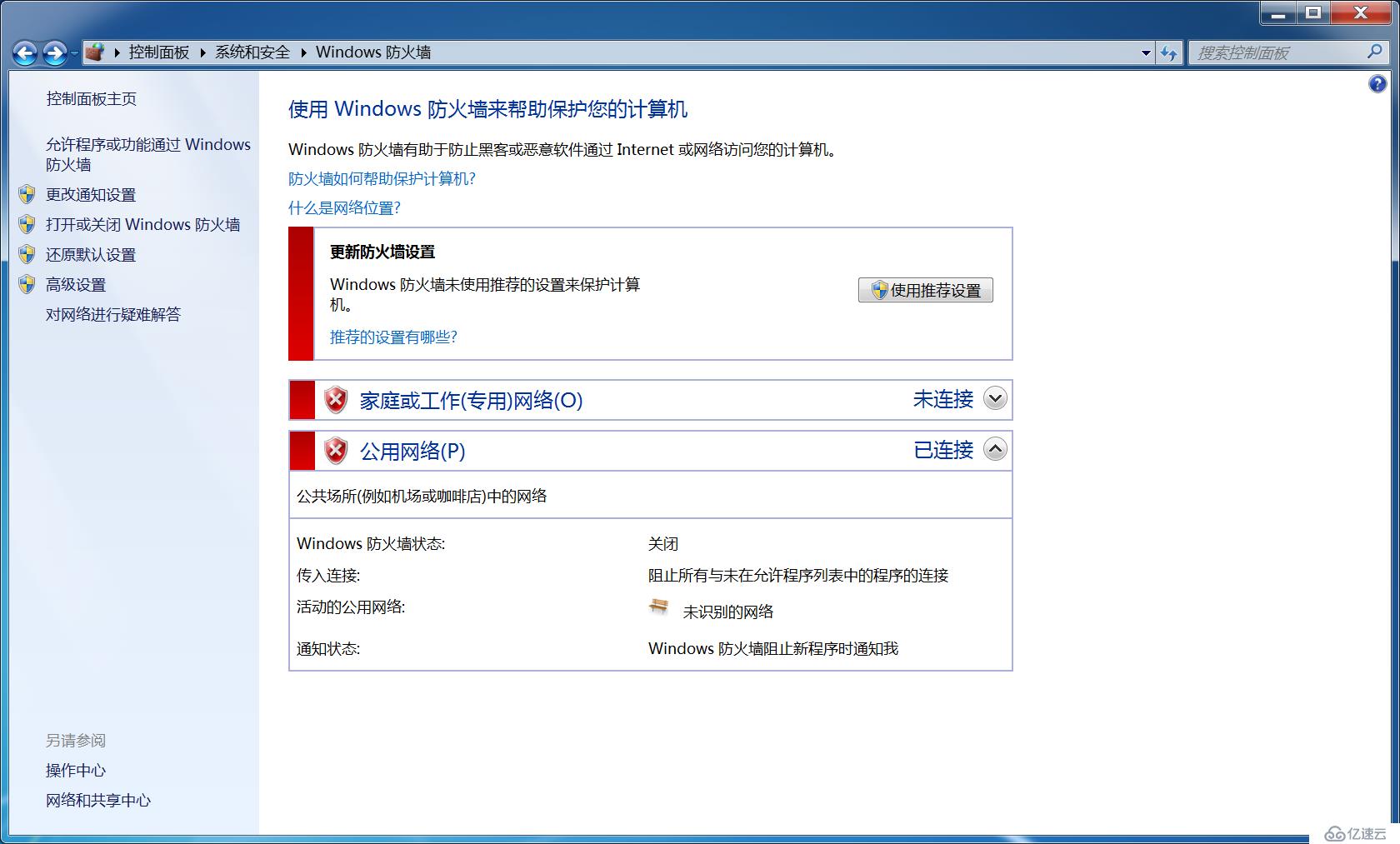Click 通知状态 value Windows 防火墙阻止新程序时通知我
Screen dimensions: 1400x844
click(x=773, y=648)
